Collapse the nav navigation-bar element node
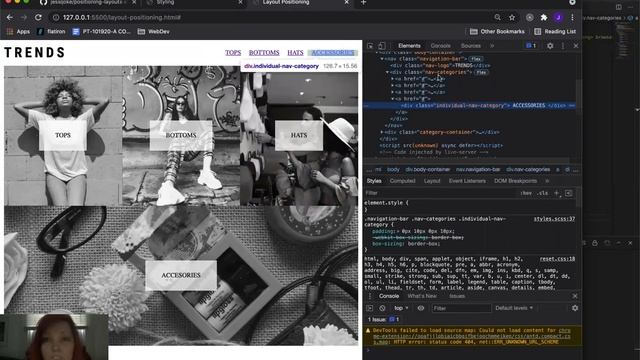Image resolution: width=640 pixels, height=360 pixels. tap(382, 59)
